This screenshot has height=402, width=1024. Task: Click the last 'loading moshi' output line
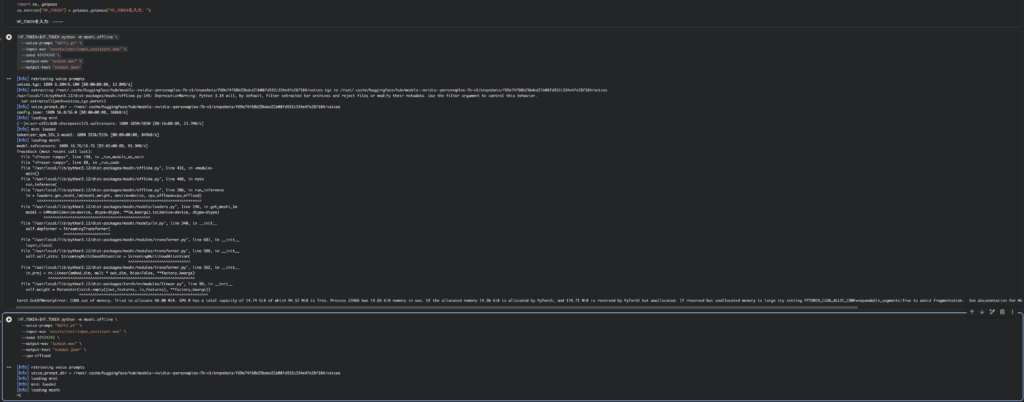pyautogui.click(x=33, y=391)
